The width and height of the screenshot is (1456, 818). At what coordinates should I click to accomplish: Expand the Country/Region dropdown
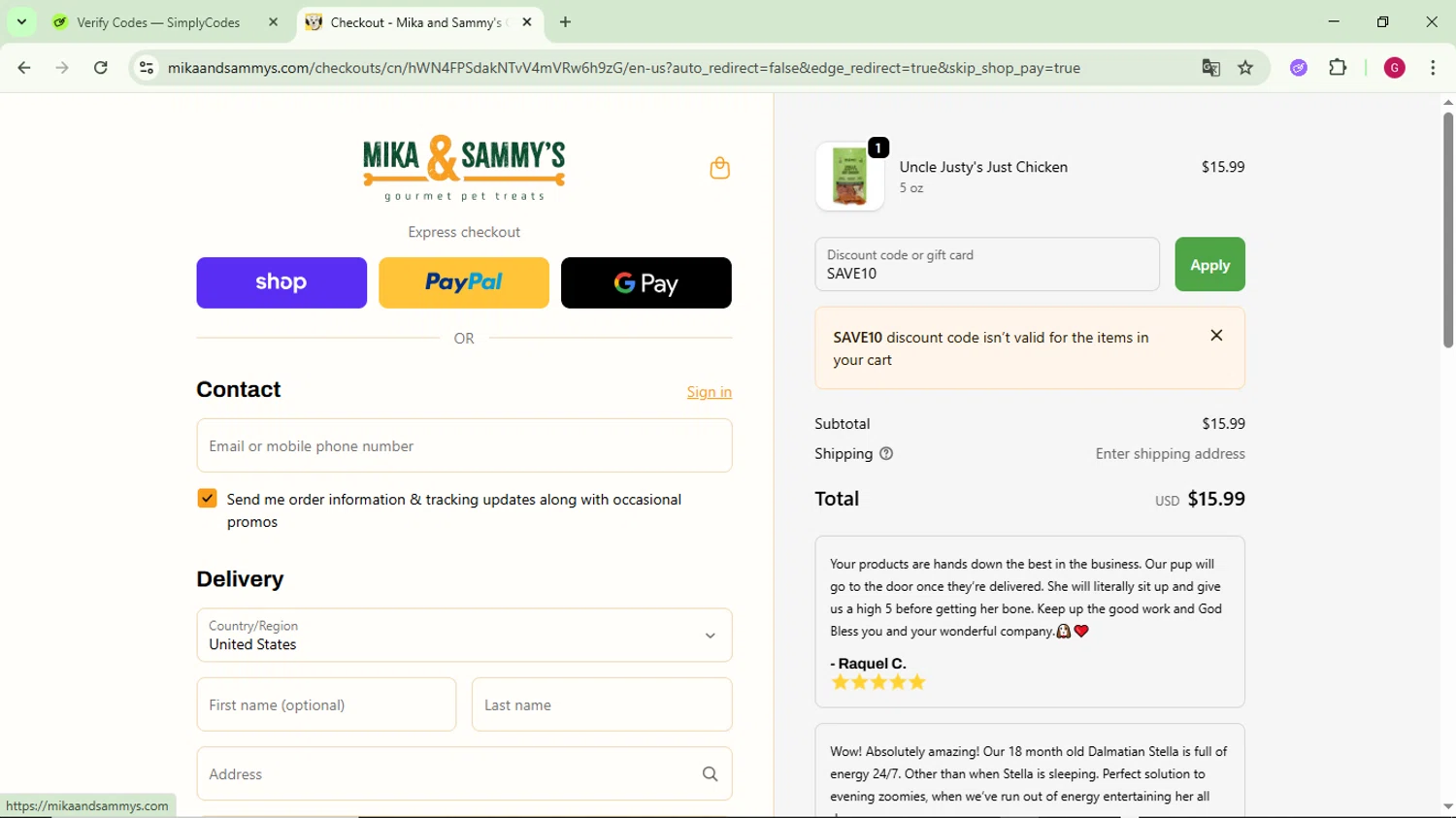(464, 636)
